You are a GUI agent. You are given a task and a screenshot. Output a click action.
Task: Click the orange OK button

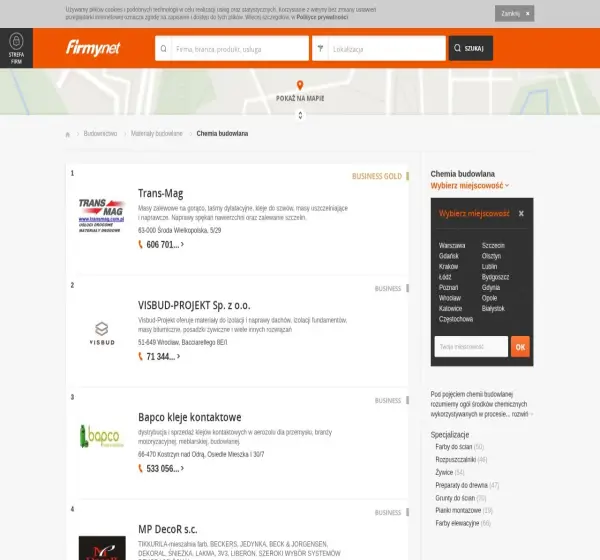[520, 347]
